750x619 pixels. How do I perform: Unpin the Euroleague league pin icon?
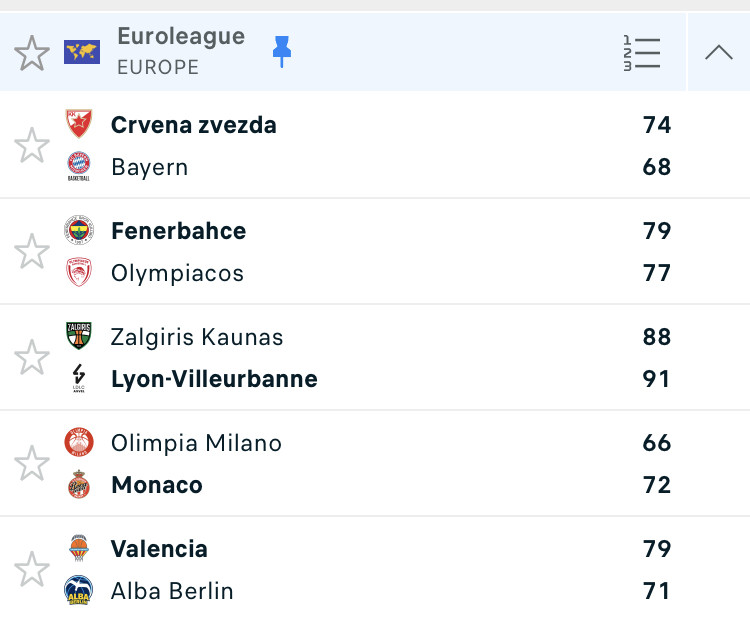coord(282,51)
